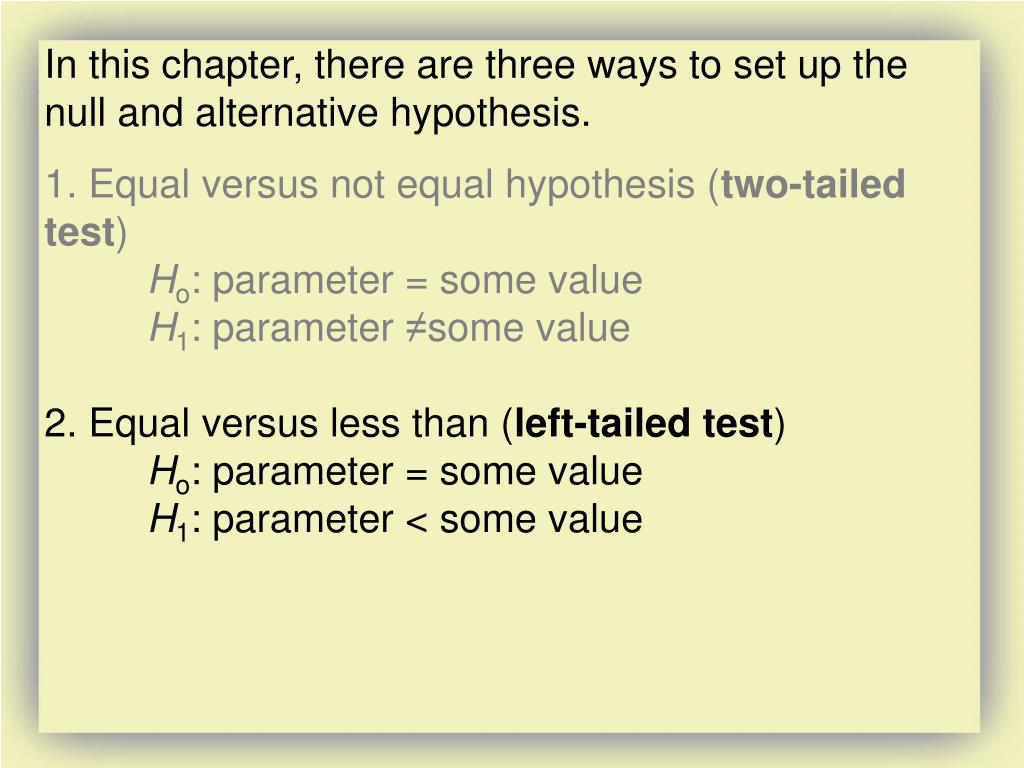Click grayed H0 'parameter = some value' line
Viewport: 1024px width, 768px height.
click(x=396, y=281)
